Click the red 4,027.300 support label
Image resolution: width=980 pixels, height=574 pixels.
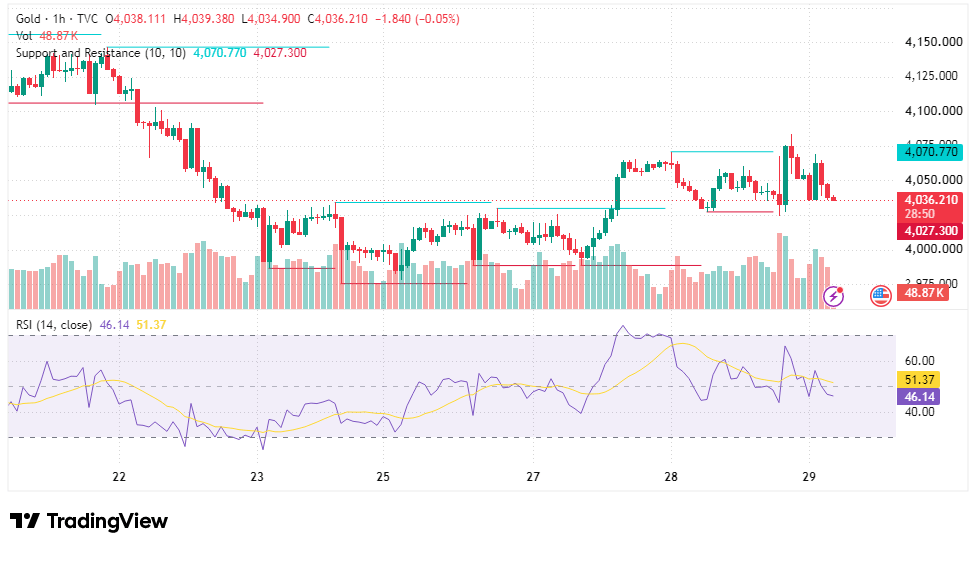(x=930, y=231)
